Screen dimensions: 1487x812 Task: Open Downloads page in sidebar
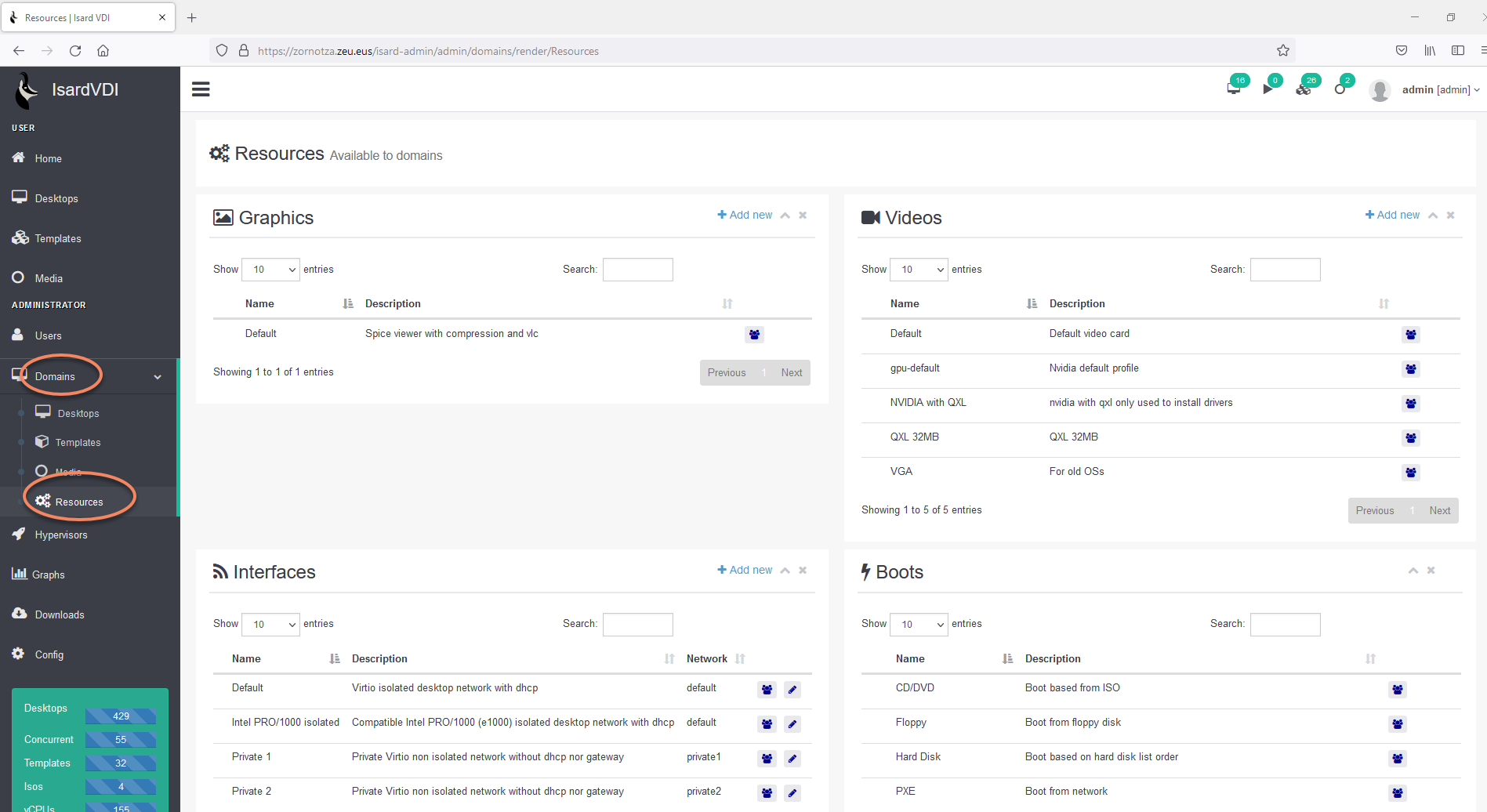(x=60, y=614)
